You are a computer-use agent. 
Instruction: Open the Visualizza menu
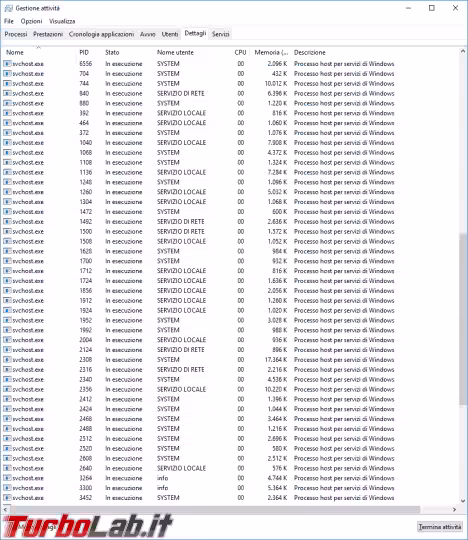pos(62,21)
